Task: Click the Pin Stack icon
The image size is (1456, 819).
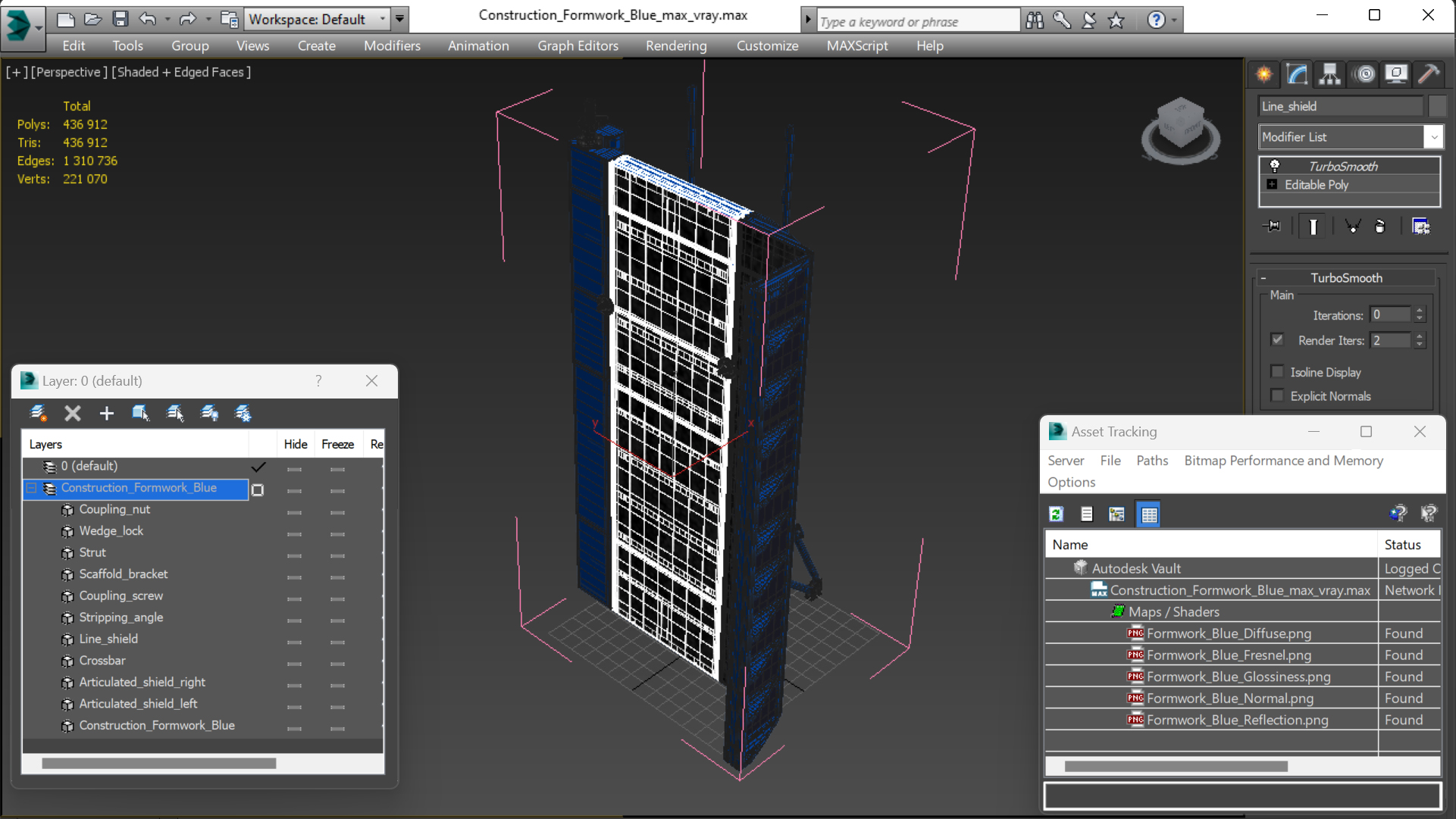Action: coord(1273,227)
